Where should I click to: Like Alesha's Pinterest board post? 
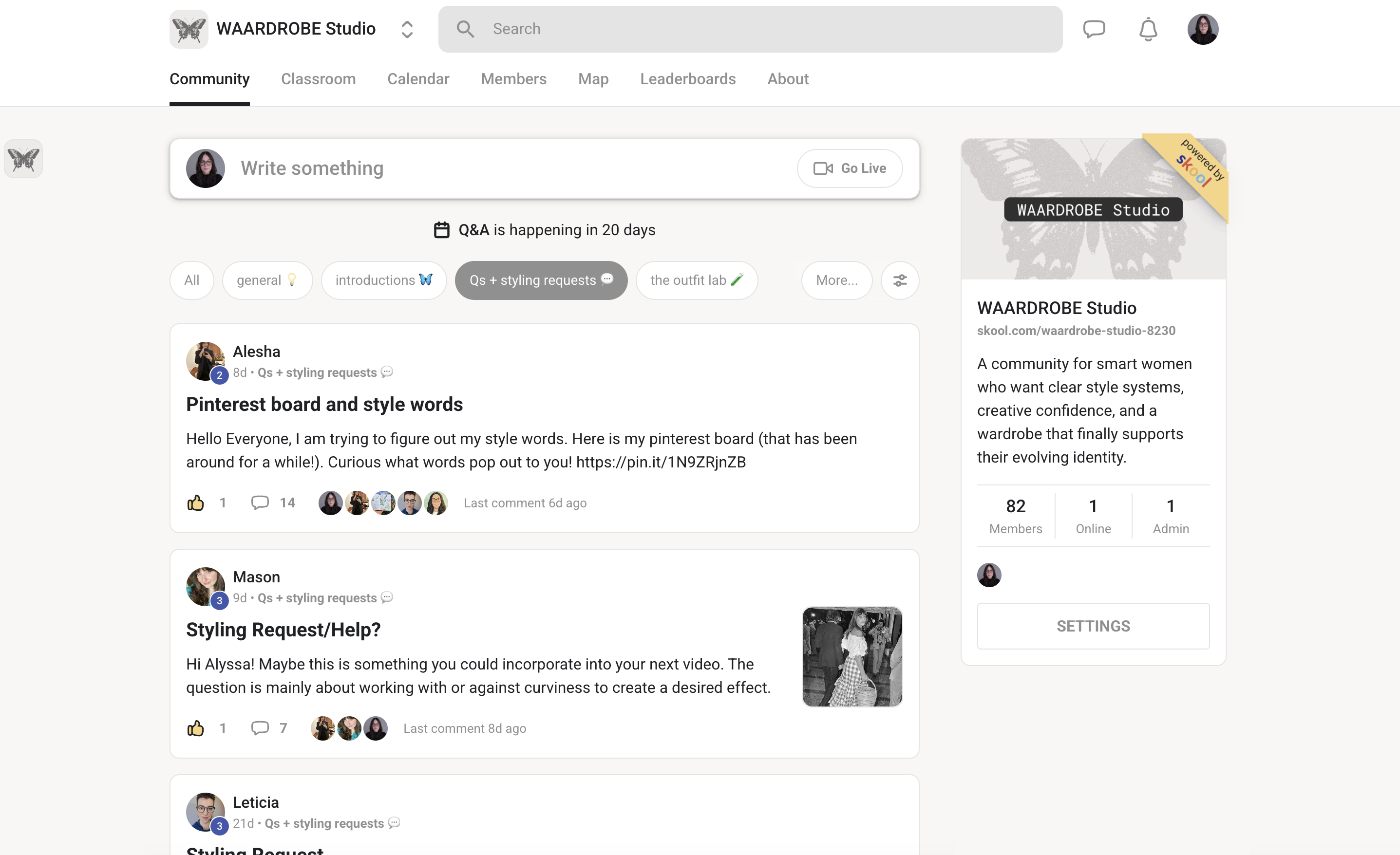pyautogui.click(x=195, y=503)
